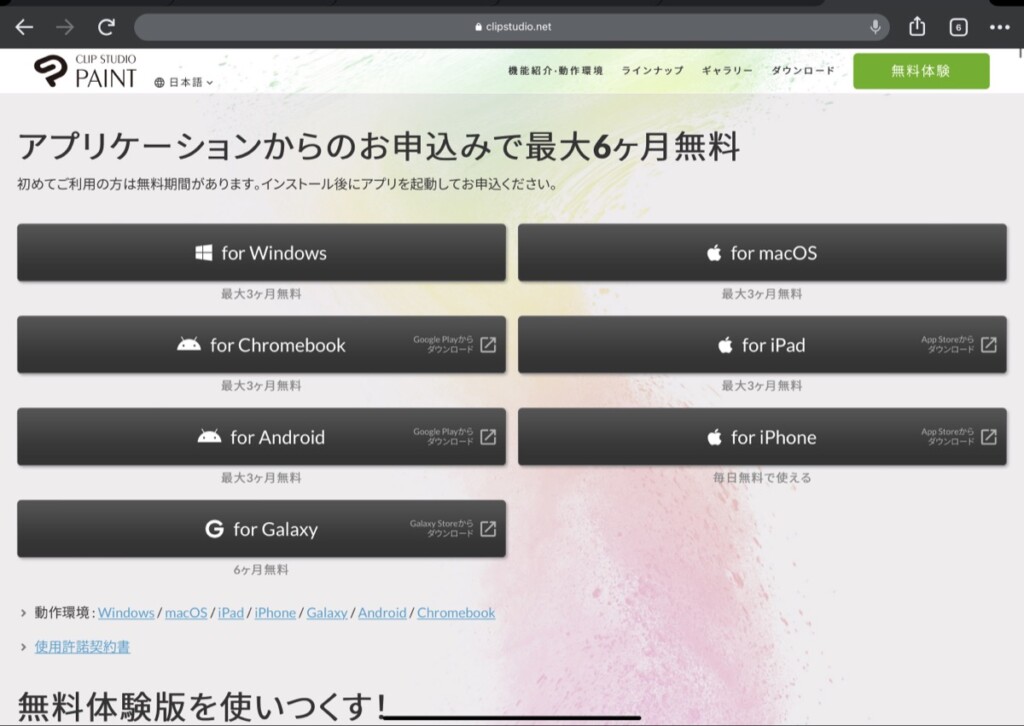Open the Galaxy system requirements link
This screenshot has height=726, width=1024.
pyautogui.click(x=327, y=613)
